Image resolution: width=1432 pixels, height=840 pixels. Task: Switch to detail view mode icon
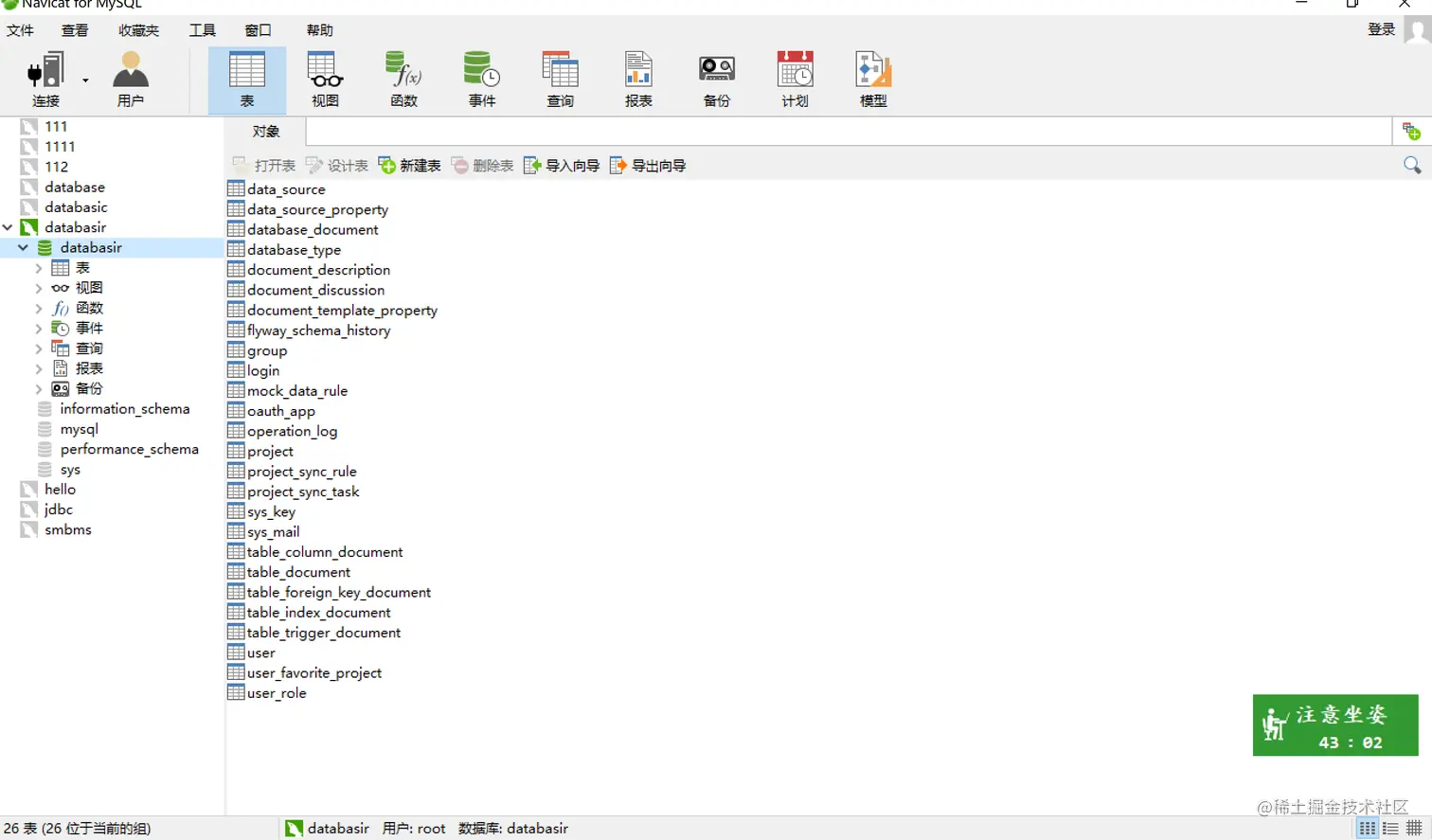click(x=1390, y=829)
